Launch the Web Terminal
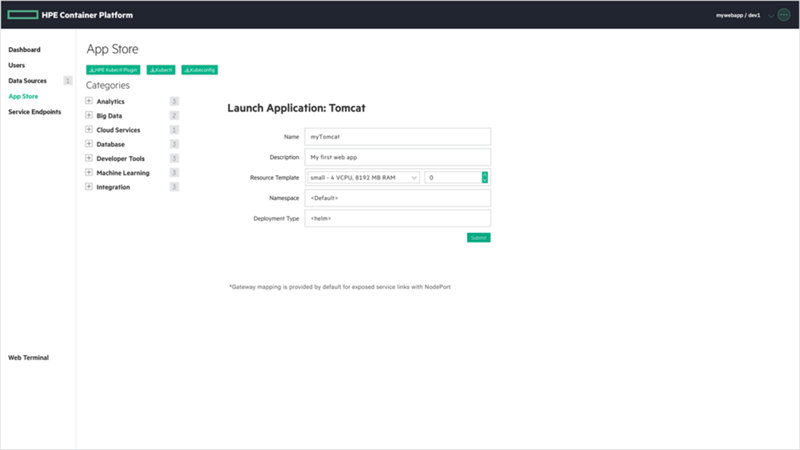This screenshot has width=800, height=450. (28, 358)
